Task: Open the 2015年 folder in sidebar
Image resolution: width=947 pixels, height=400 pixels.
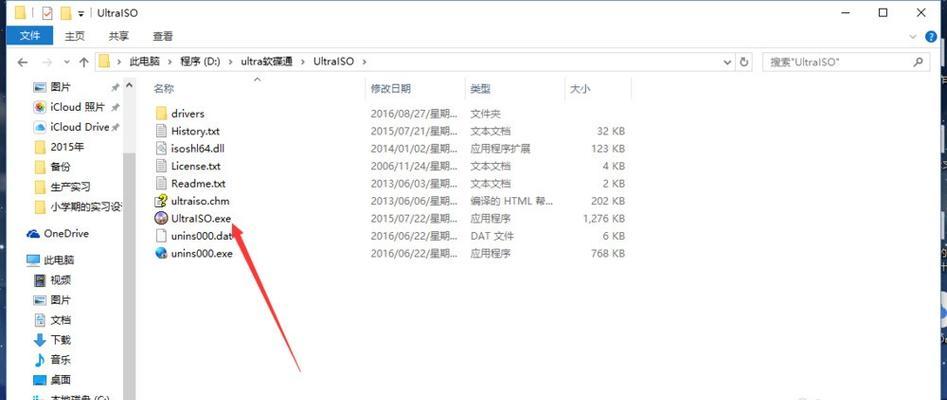Action: point(68,147)
